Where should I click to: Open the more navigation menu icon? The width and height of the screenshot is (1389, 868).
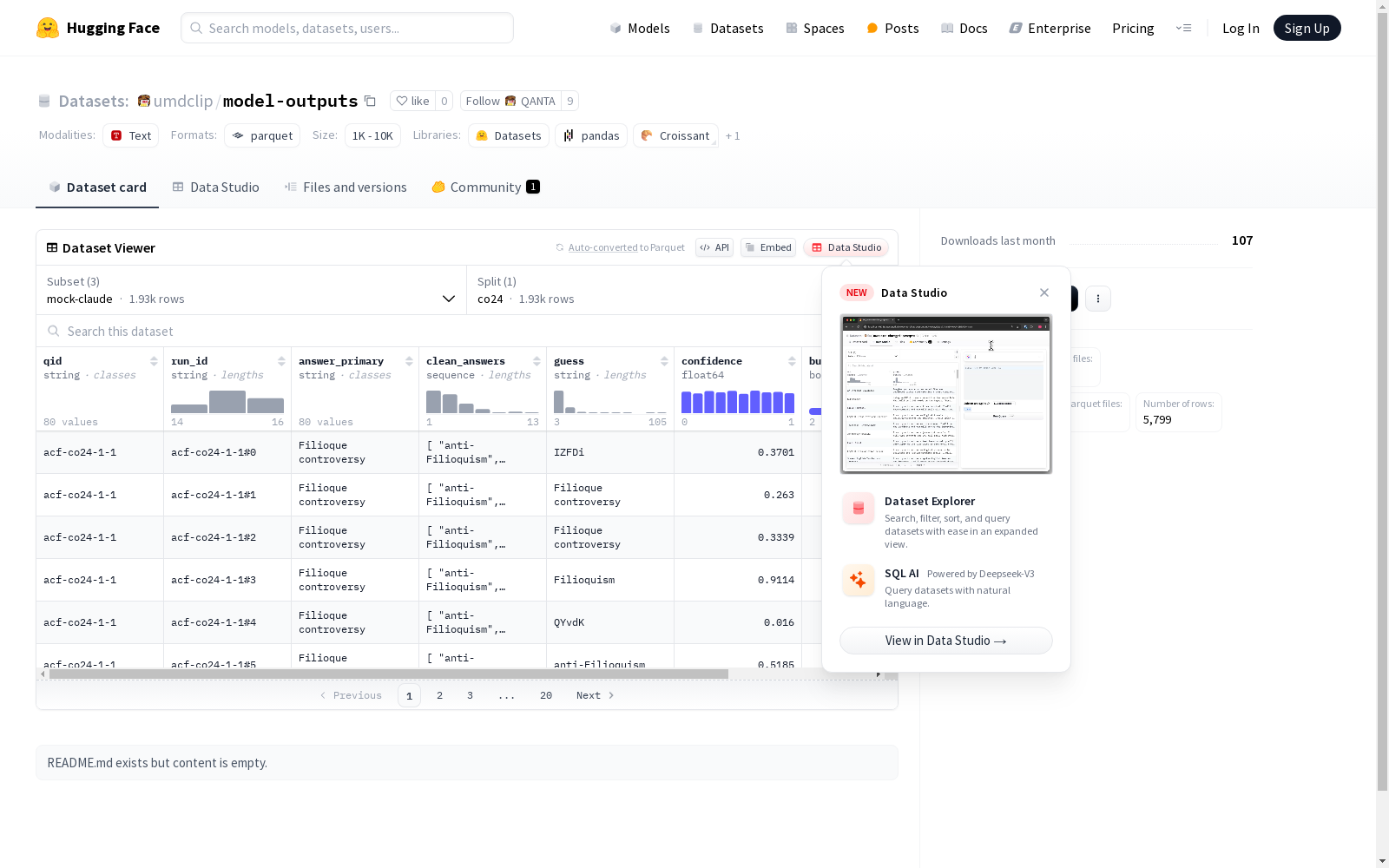pyautogui.click(x=1183, y=28)
